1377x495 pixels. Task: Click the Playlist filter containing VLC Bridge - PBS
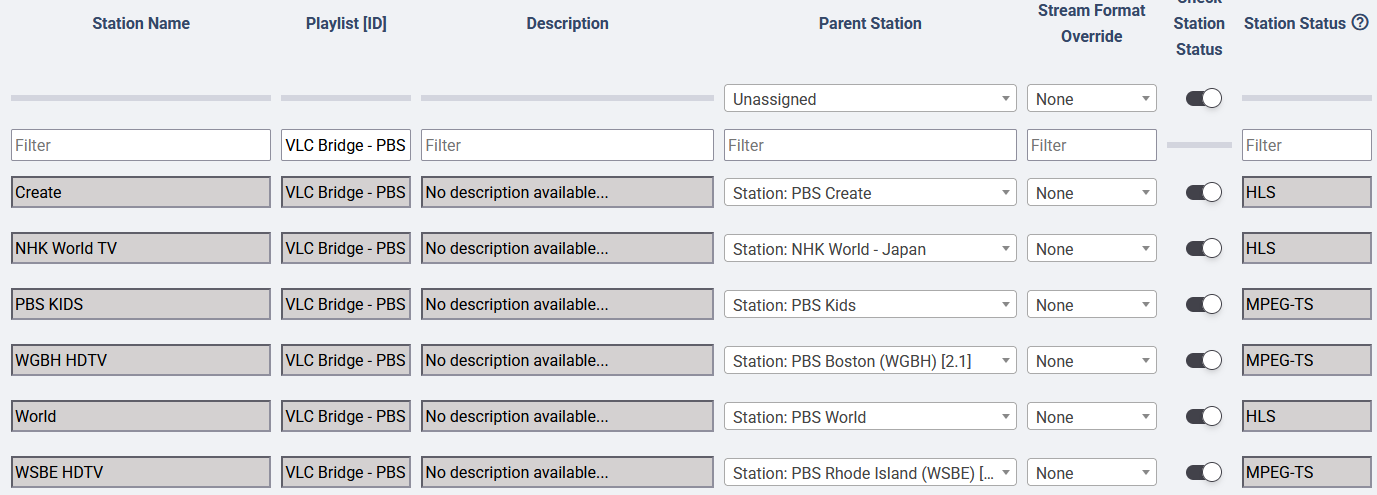(x=346, y=145)
